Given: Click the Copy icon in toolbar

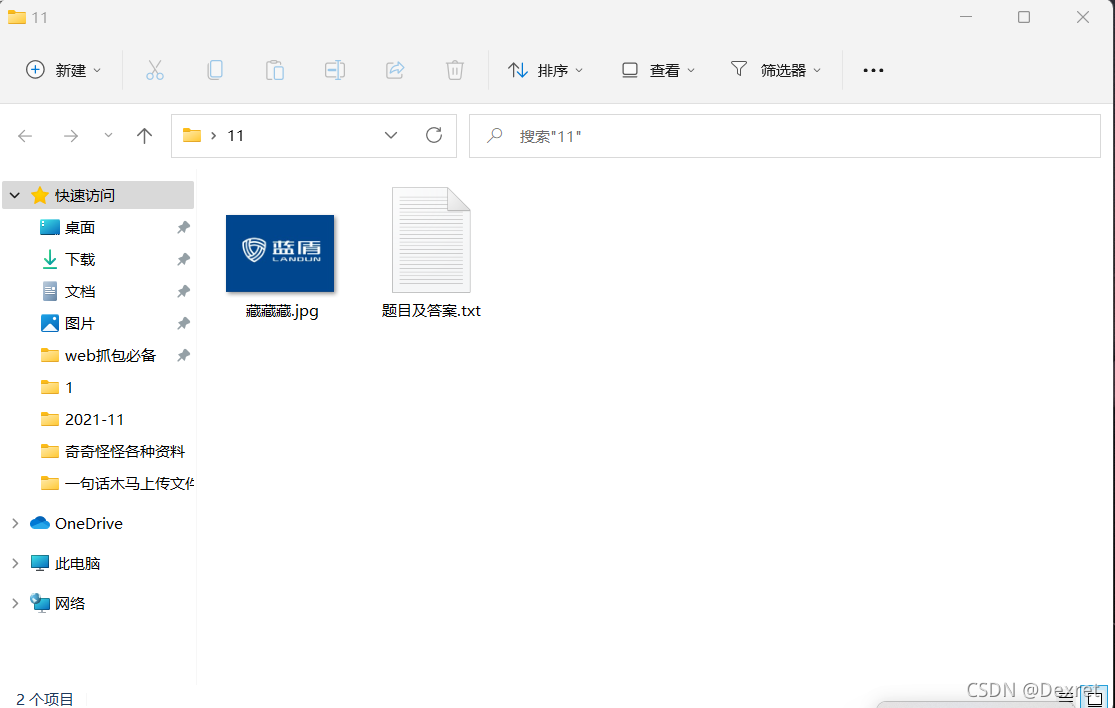Looking at the screenshot, I should click(215, 70).
